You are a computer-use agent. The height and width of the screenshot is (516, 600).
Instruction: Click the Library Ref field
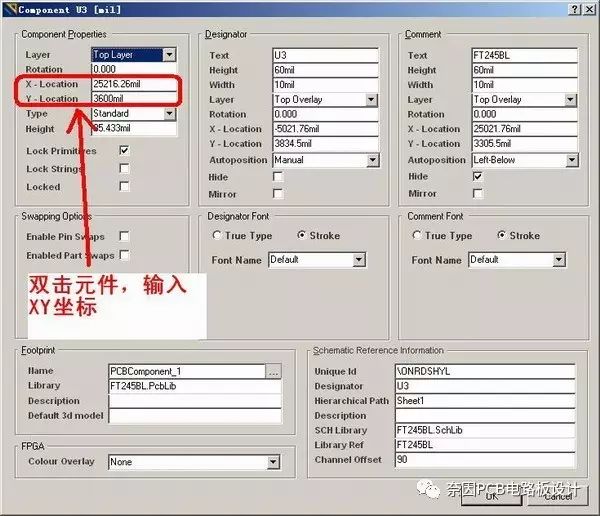485,445
